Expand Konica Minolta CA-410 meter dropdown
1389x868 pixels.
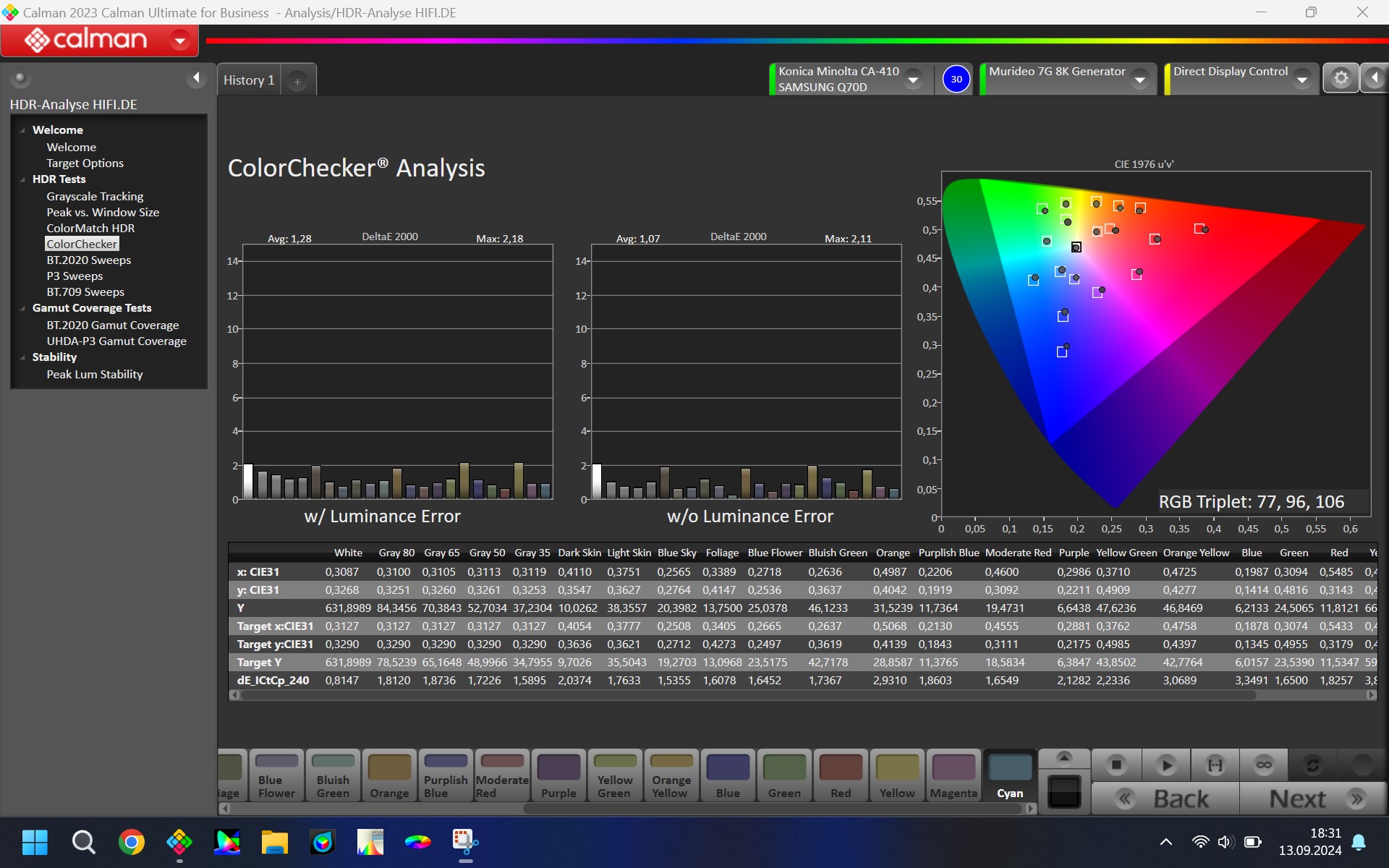(914, 79)
